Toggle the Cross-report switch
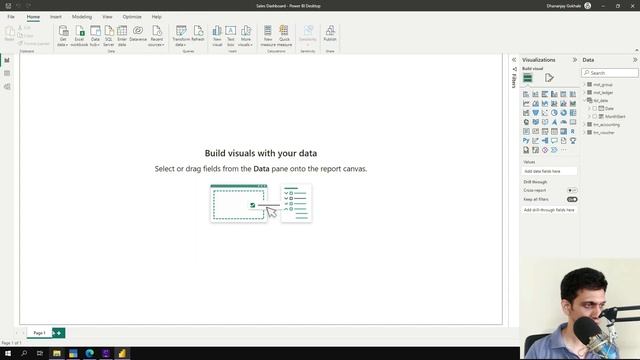Image resolution: width=640 pixels, height=360 pixels. point(572,190)
